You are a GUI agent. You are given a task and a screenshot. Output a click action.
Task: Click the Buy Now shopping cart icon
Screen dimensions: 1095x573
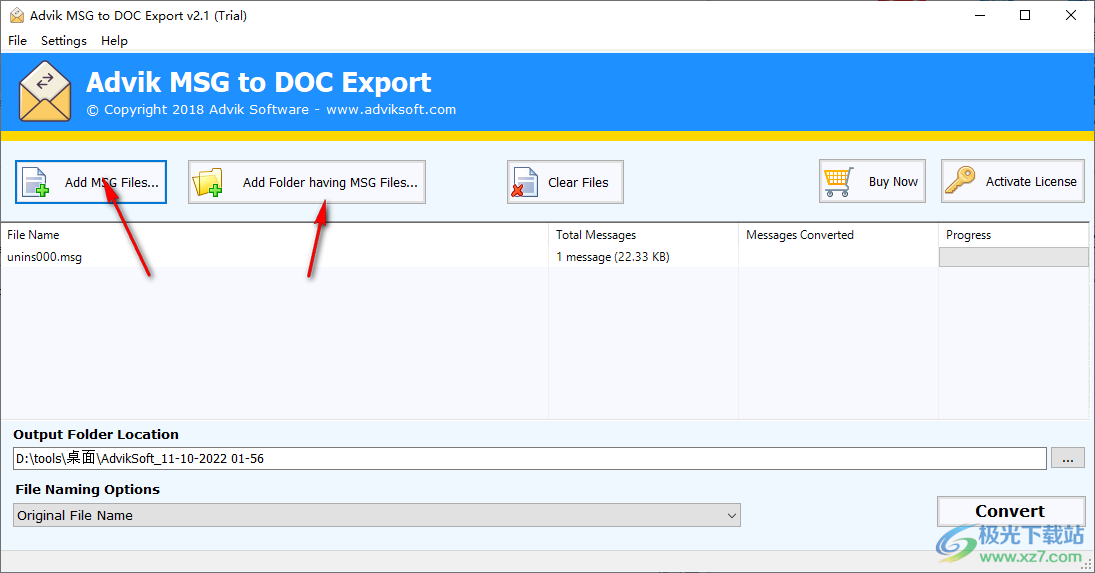click(839, 181)
